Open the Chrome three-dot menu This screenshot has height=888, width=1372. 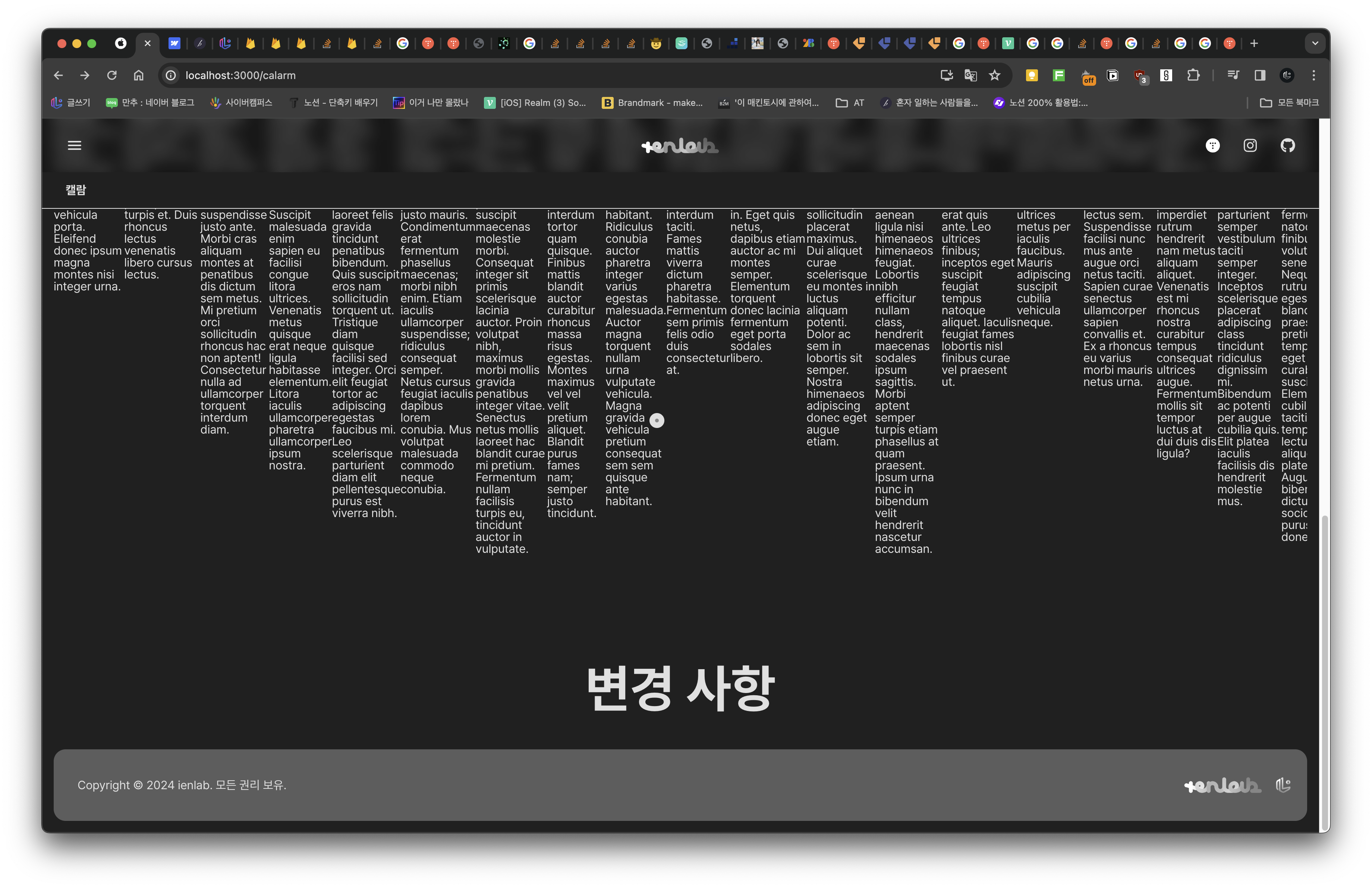(1314, 75)
